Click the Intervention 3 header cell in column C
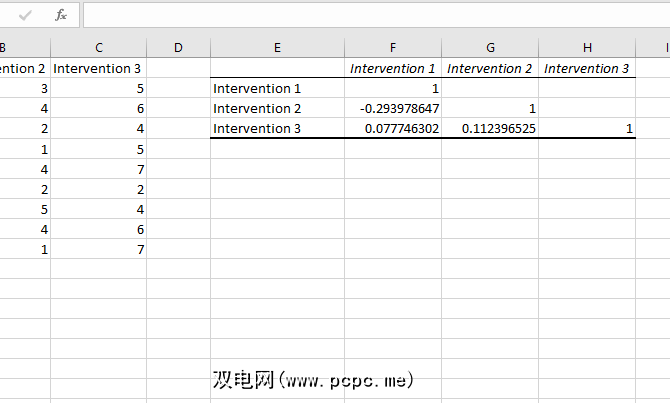 [x=98, y=69]
